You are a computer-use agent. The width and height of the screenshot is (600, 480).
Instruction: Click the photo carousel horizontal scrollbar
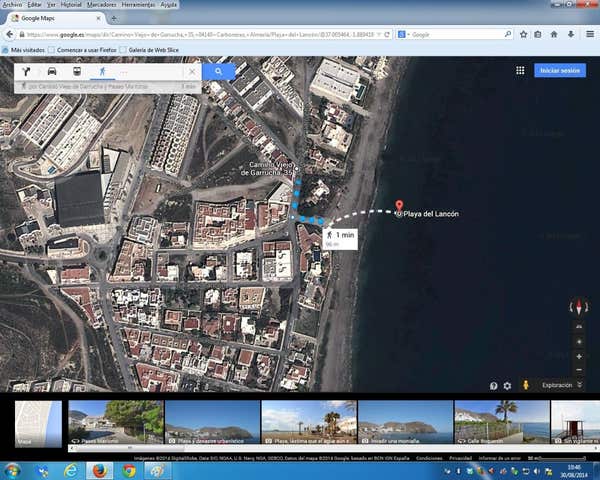[x=300, y=449]
